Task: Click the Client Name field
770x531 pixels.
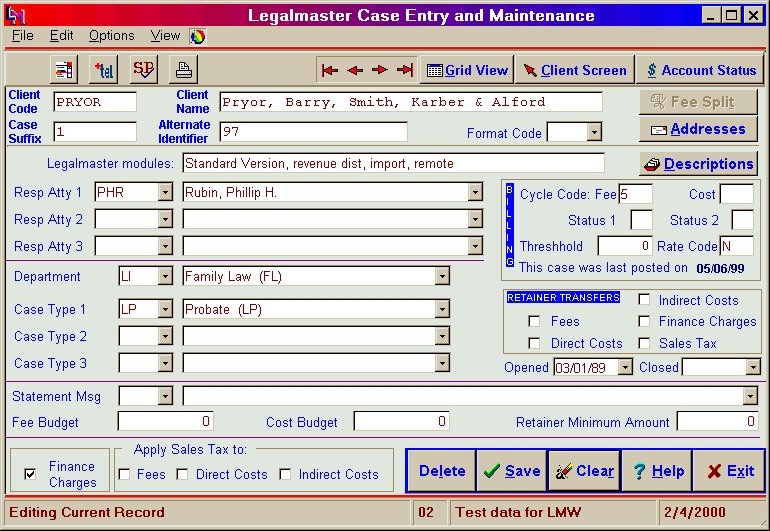Action: (x=411, y=102)
